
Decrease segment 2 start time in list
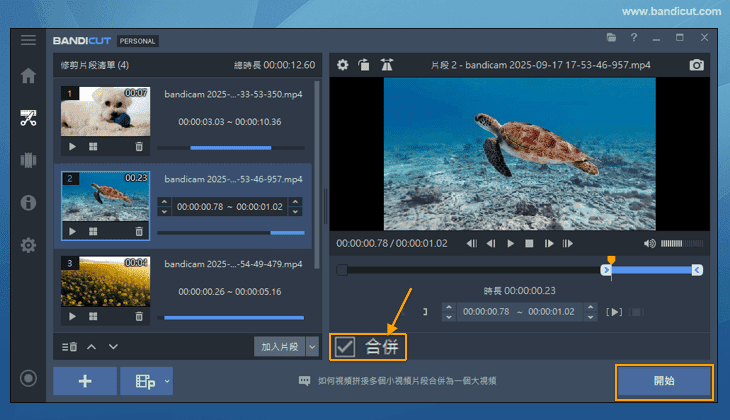point(164,212)
